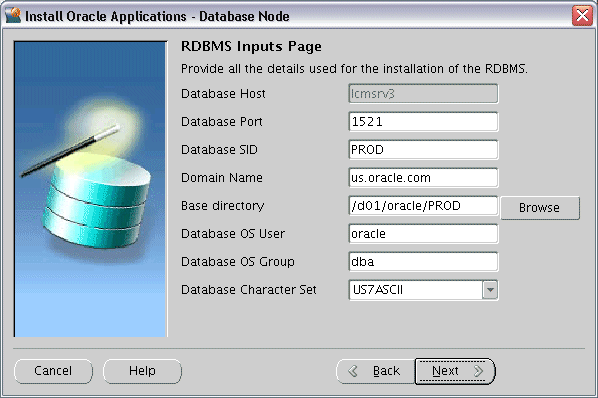Click the Database OS User field oracle
The image size is (598, 398).
pos(423,234)
